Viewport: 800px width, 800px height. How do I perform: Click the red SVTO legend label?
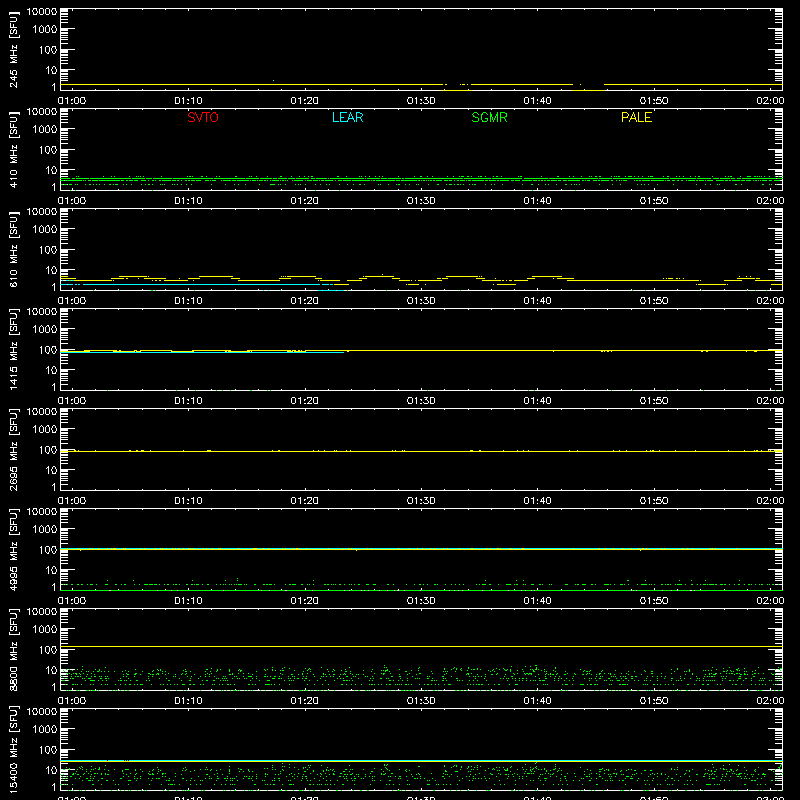click(x=203, y=117)
